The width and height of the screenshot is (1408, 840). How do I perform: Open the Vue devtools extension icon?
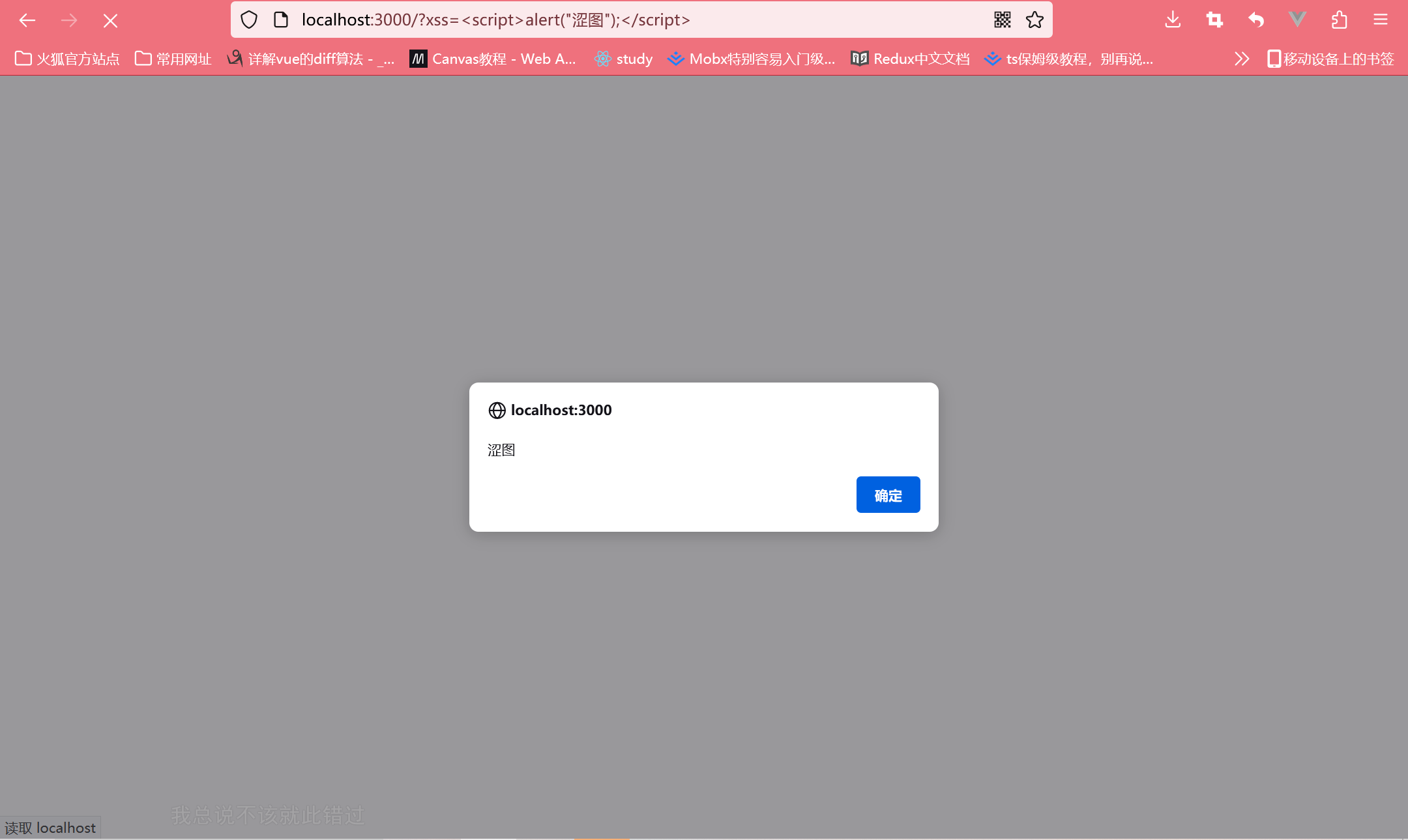pos(1298,20)
